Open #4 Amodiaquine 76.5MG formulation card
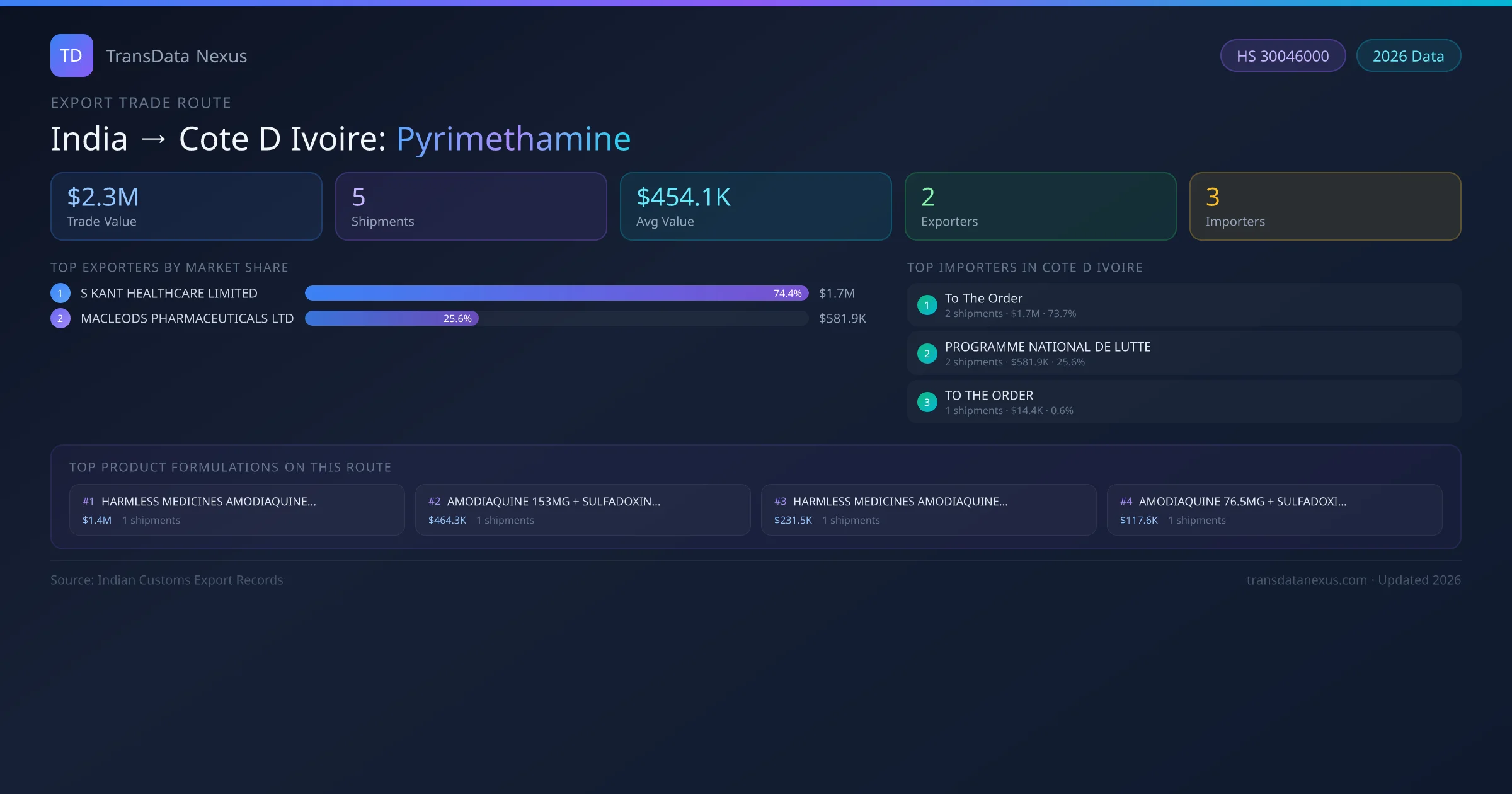Image resolution: width=1512 pixels, height=794 pixels. click(x=1274, y=510)
